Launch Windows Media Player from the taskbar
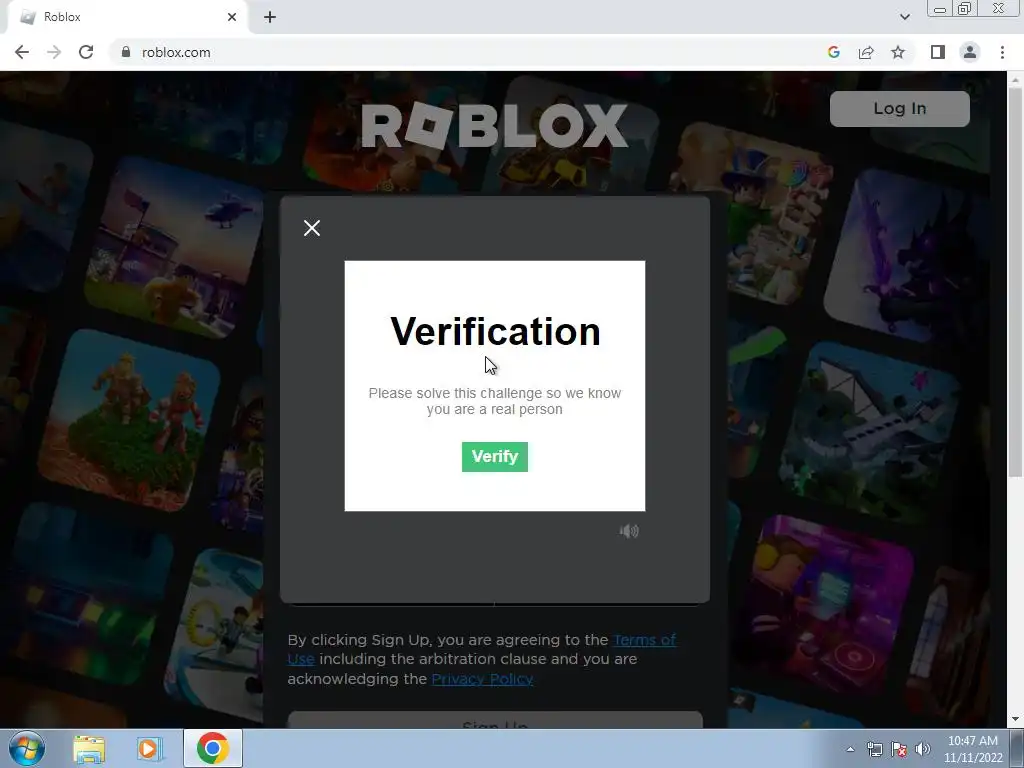 [150, 748]
